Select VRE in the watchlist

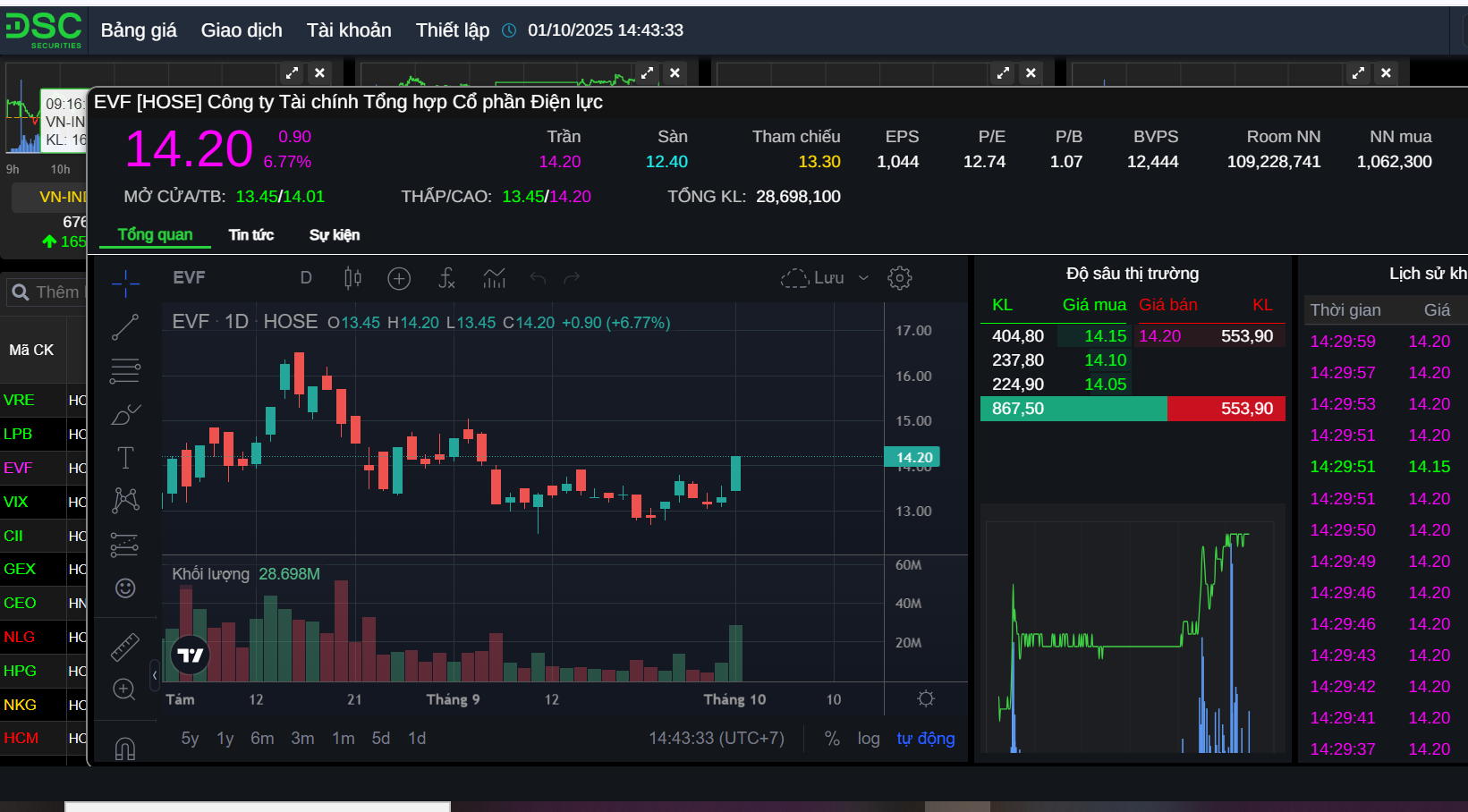(19, 401)
